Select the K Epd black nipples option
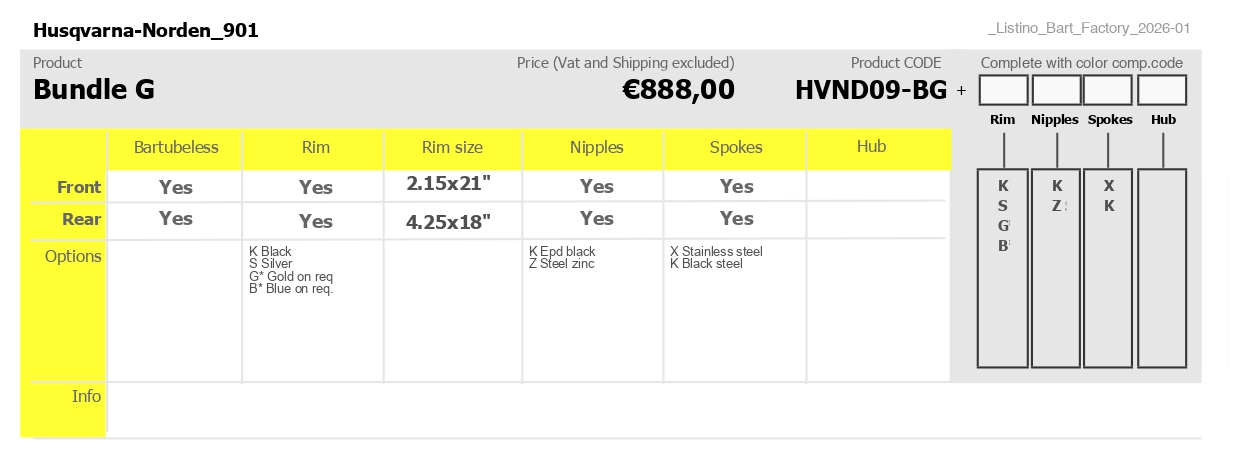 click(x=562, y=252)
